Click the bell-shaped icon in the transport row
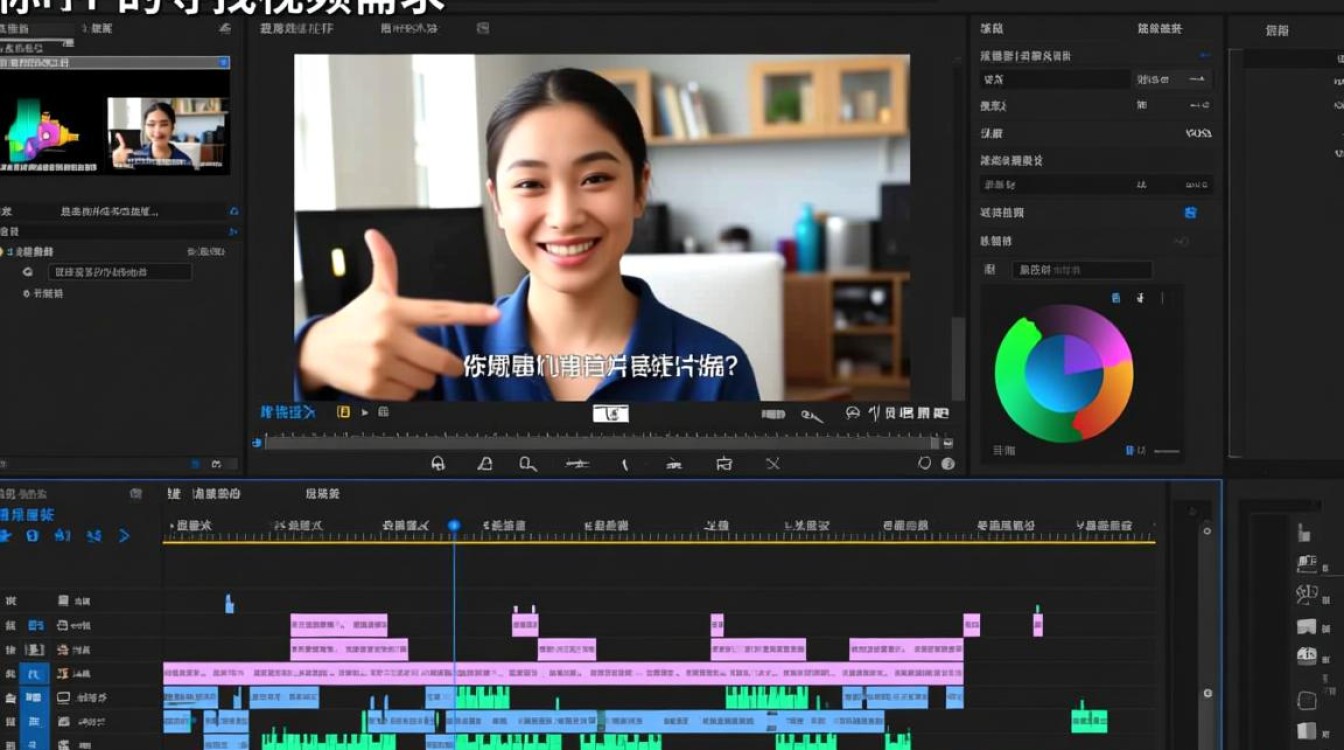Viewport: 1344px width, 750px height. 485,464
